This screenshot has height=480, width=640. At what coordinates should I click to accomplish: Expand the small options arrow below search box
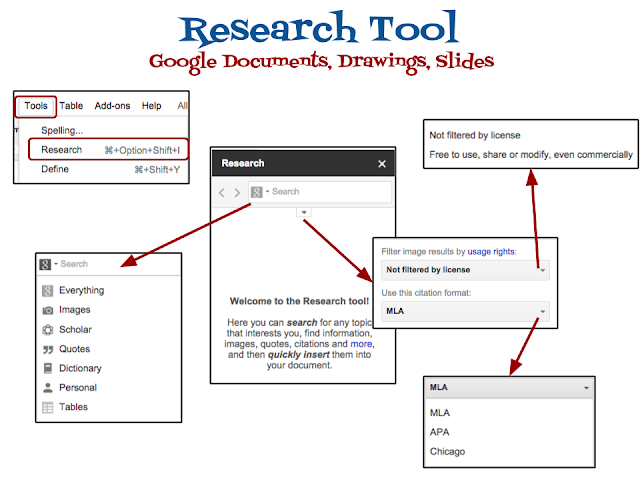304,212
